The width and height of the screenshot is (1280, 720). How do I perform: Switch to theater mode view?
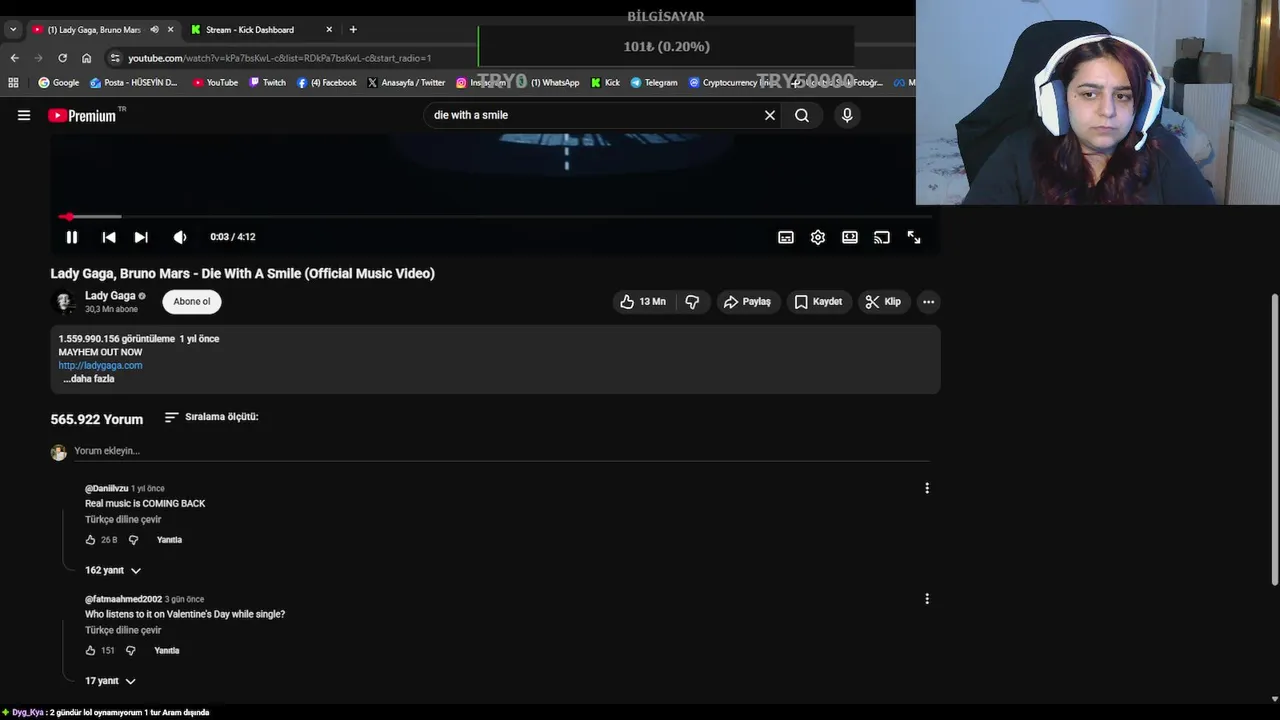point(850,237)
